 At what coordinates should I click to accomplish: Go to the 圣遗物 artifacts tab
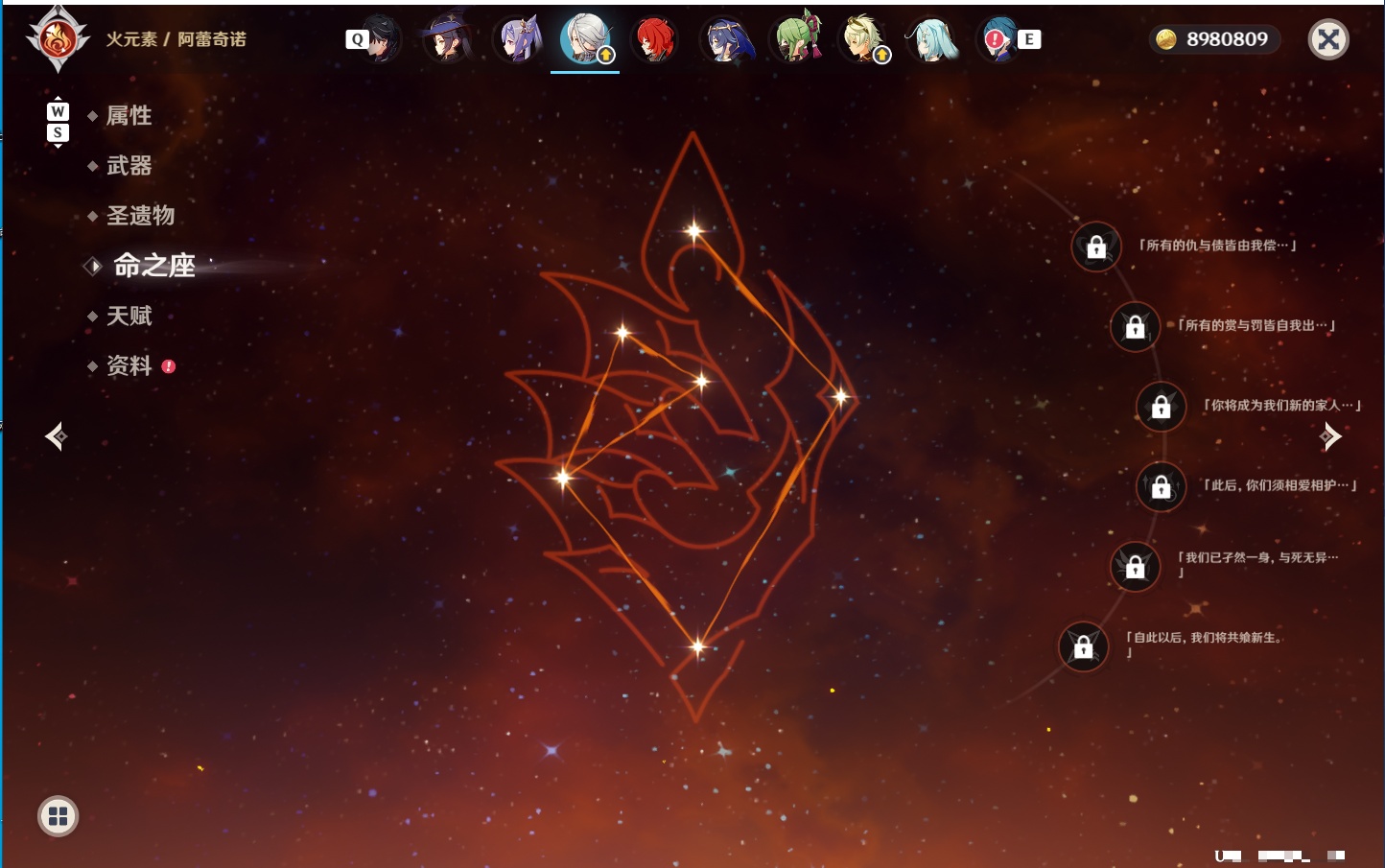click(x=140, y=216)
